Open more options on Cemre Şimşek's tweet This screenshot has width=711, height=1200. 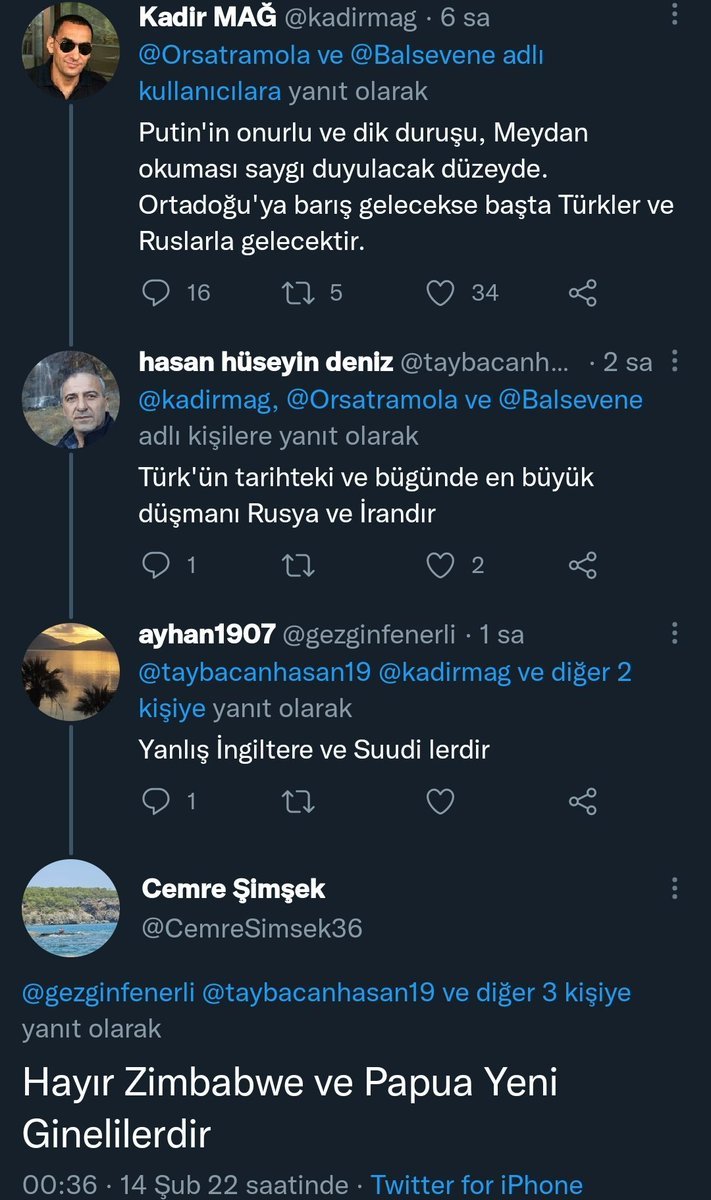(676, 888)
